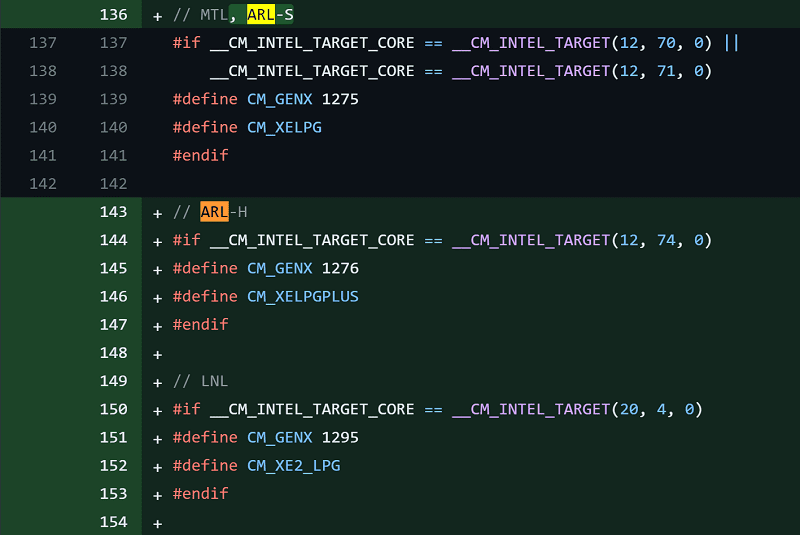Click the value 1276 after CM_GENX
800x535 pixels.
(x=340, y=268)
